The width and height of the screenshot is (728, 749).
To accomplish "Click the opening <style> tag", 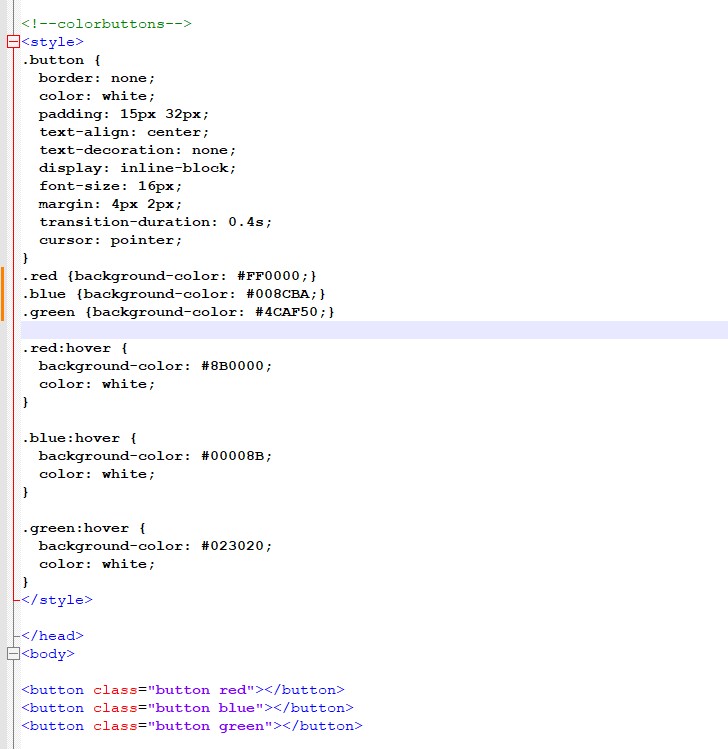I will (x=53, y=42).
